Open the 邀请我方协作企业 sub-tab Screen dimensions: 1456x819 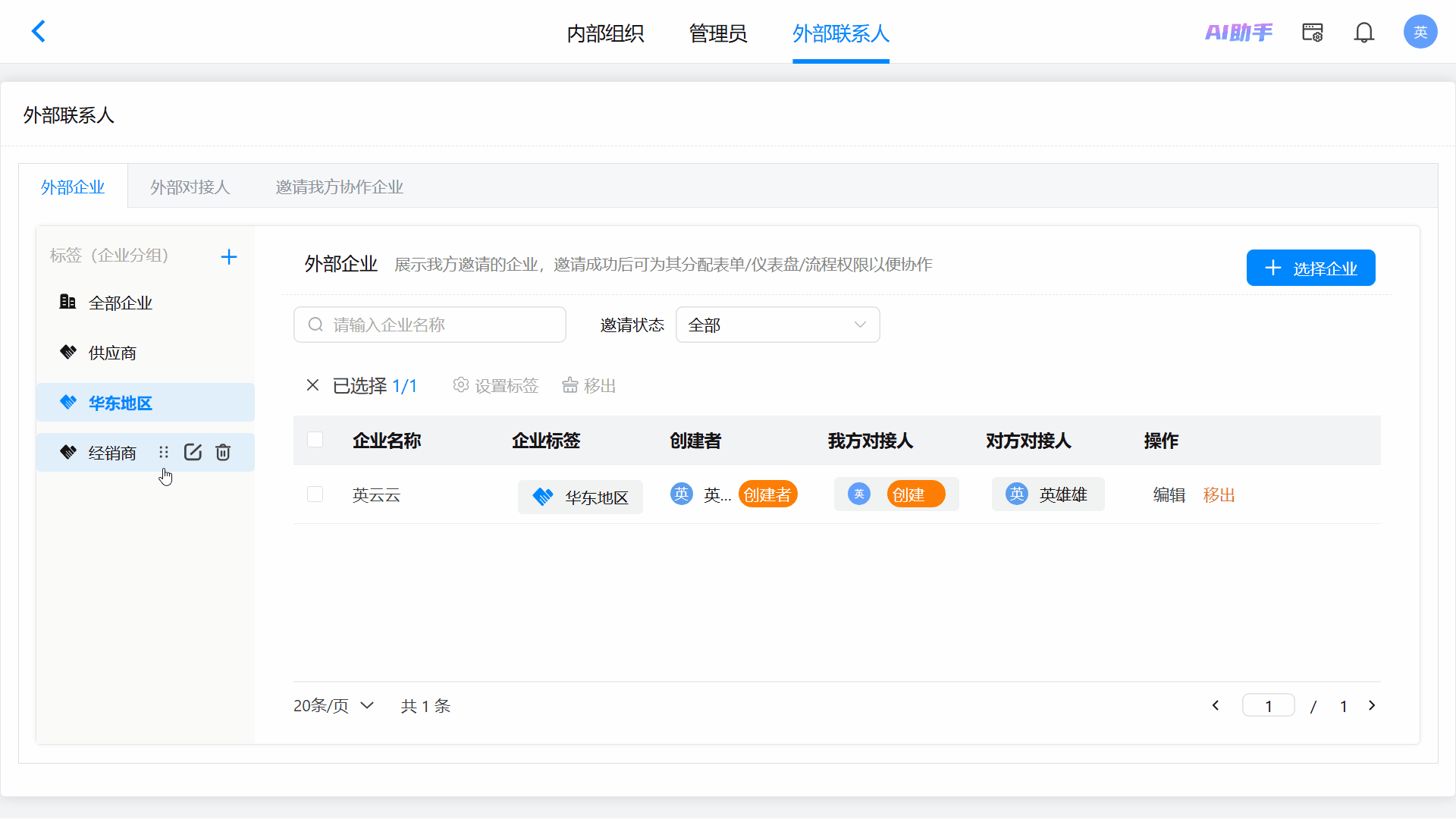tap(340, 187)
